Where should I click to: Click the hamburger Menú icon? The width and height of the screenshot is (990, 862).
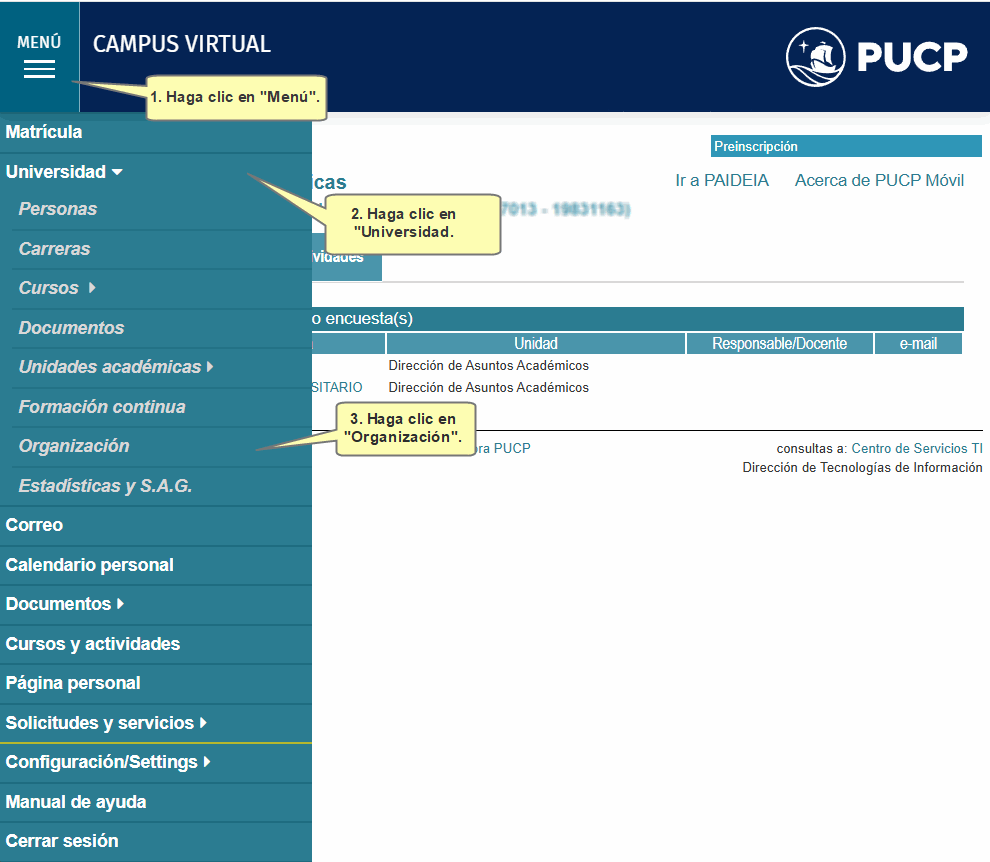coord(39,68)
